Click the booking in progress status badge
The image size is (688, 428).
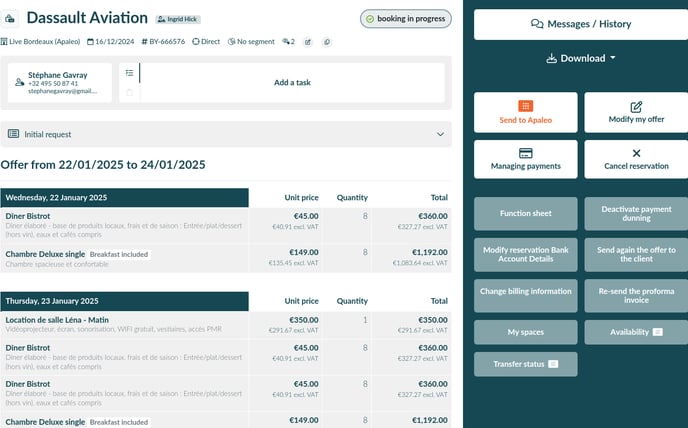pos(405,19)
